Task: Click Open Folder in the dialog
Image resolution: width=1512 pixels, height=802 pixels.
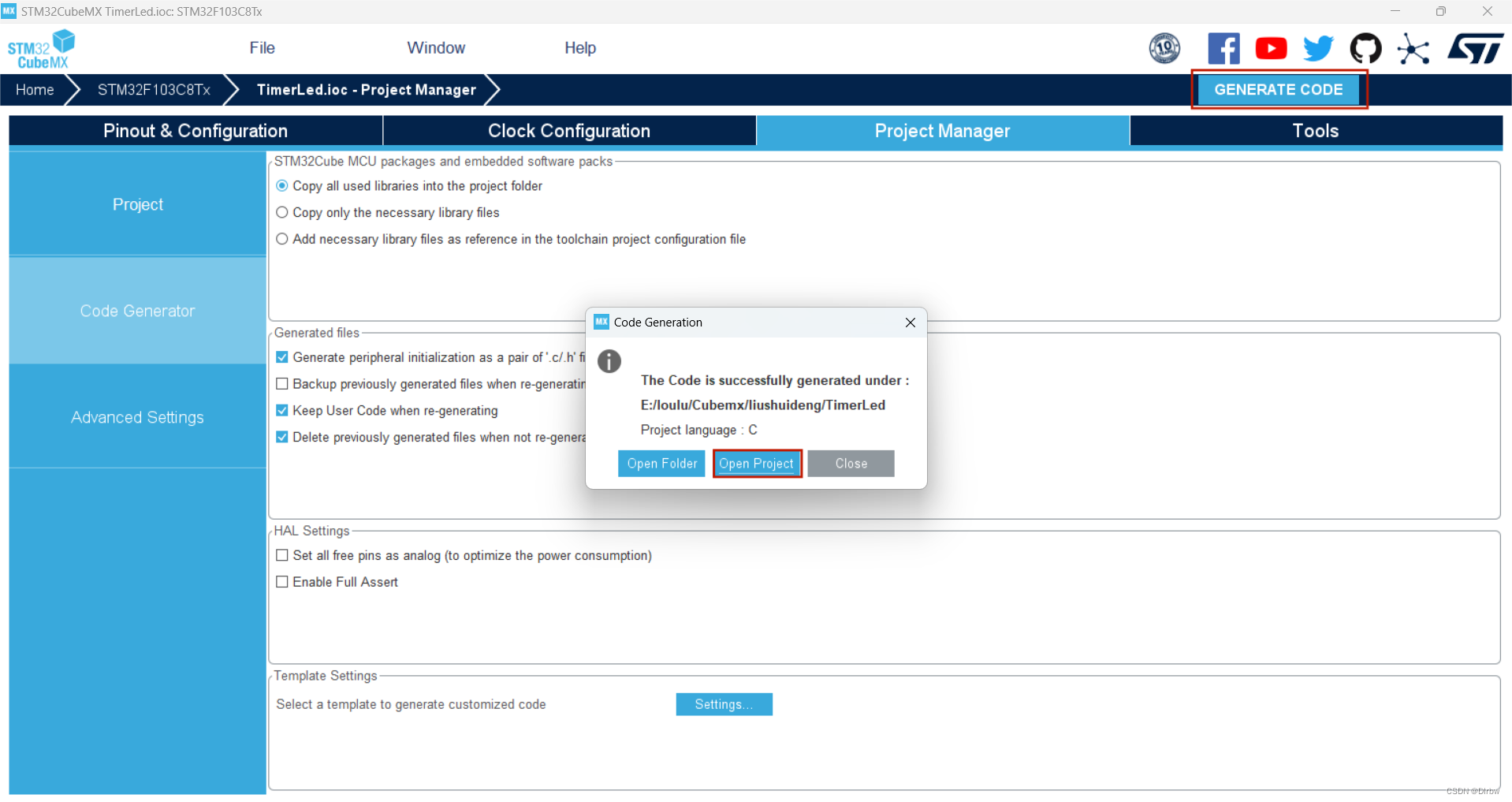Action: coord(661,464)
